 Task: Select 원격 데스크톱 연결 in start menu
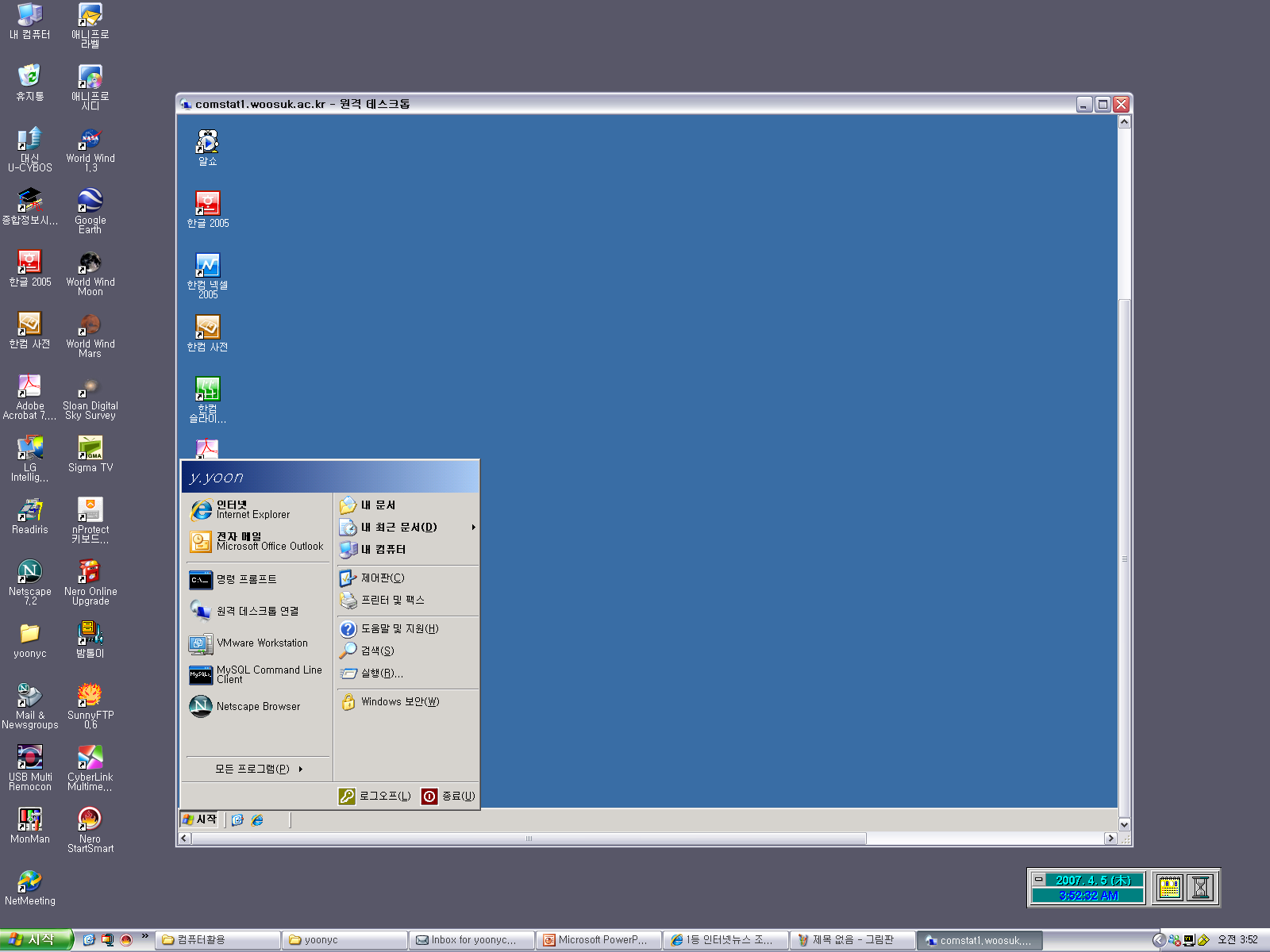point(258,611)
